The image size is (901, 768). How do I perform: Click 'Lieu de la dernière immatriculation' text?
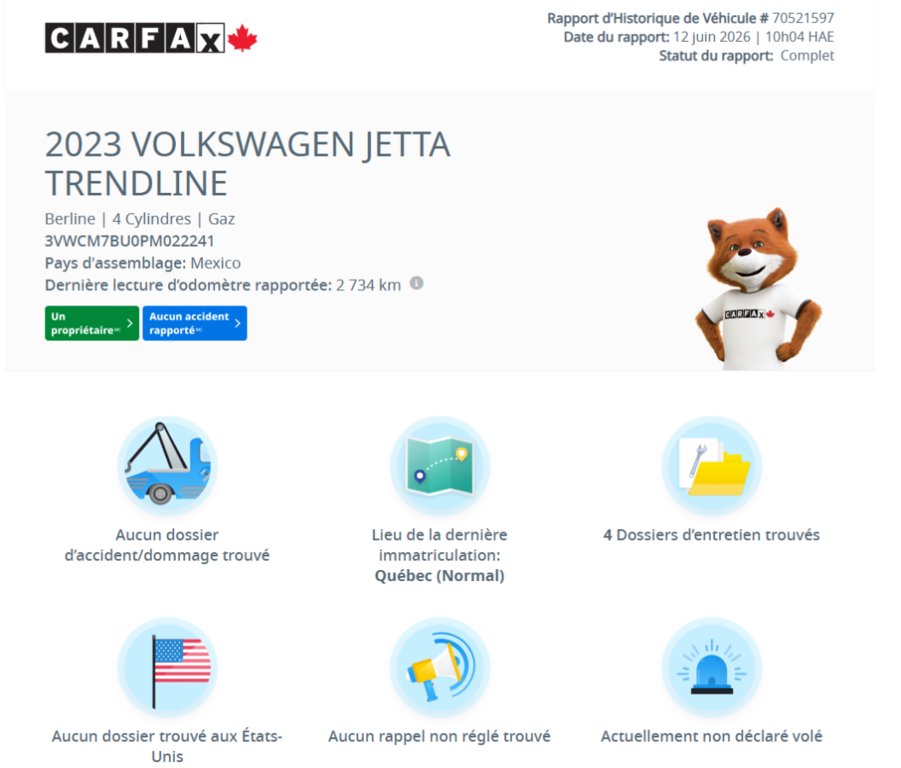pos(440,545)
